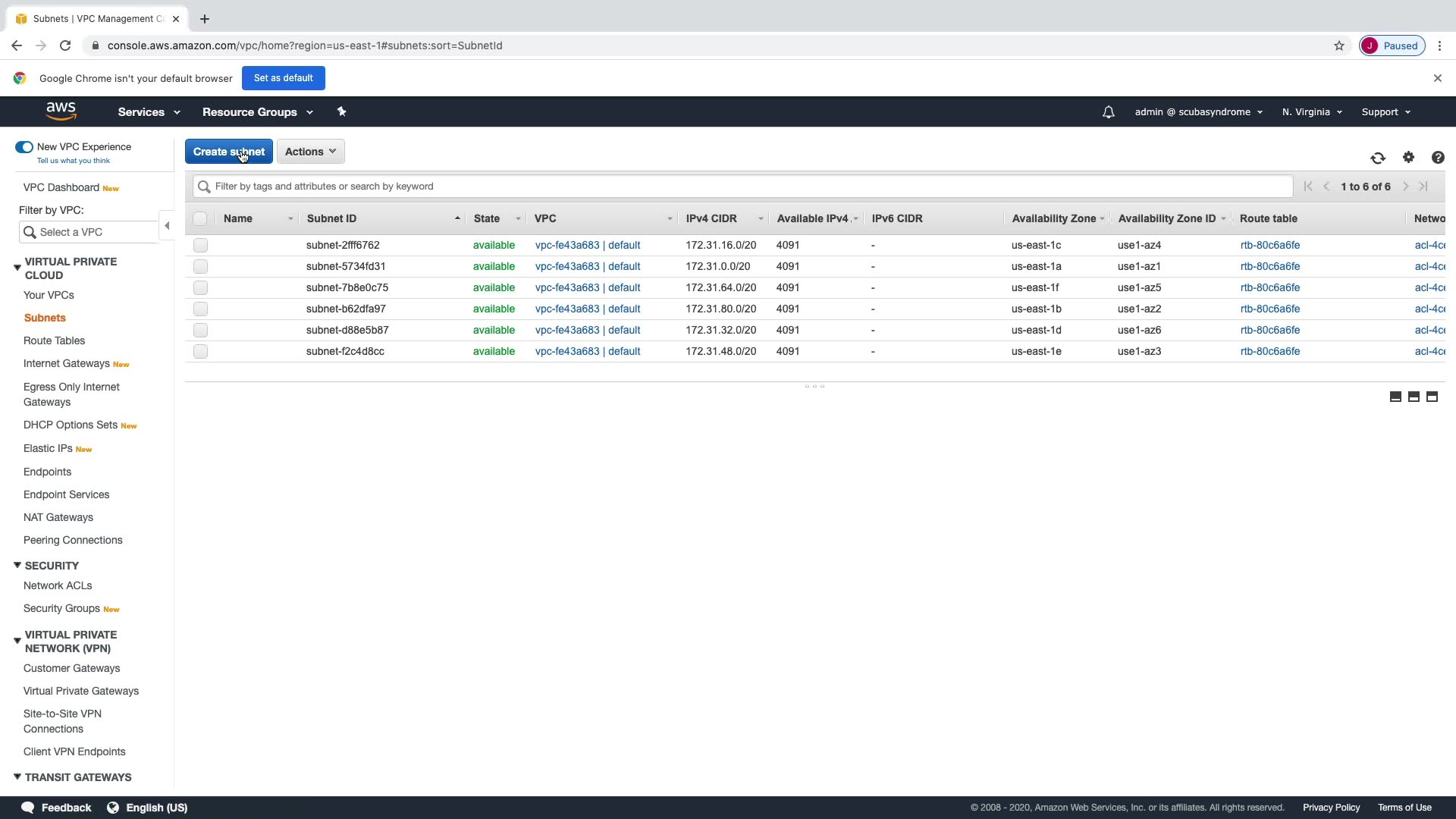Check the box for subnet-2fff6762
This screenshot has width=1456, height=819.
point(200,245)
